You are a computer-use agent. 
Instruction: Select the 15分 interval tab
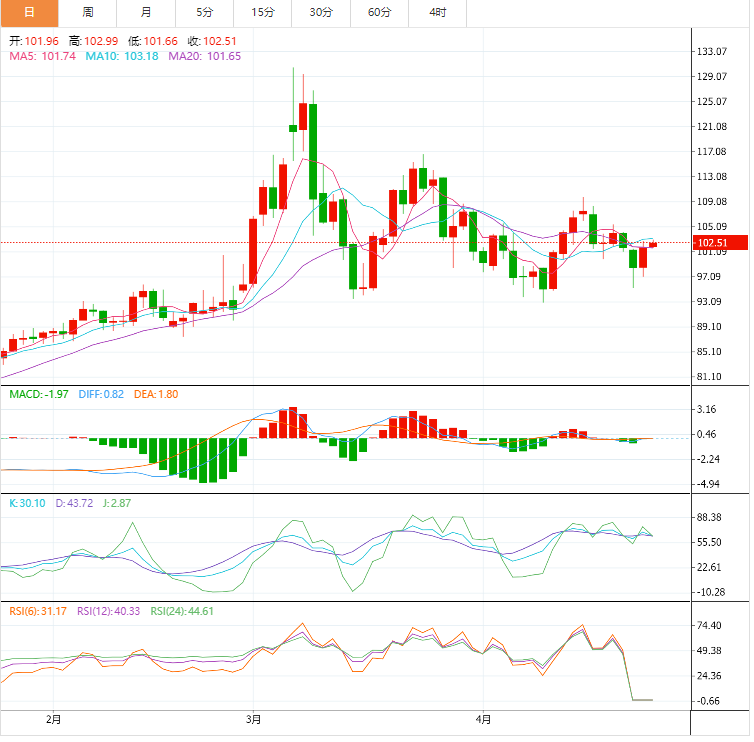[263, 13]
